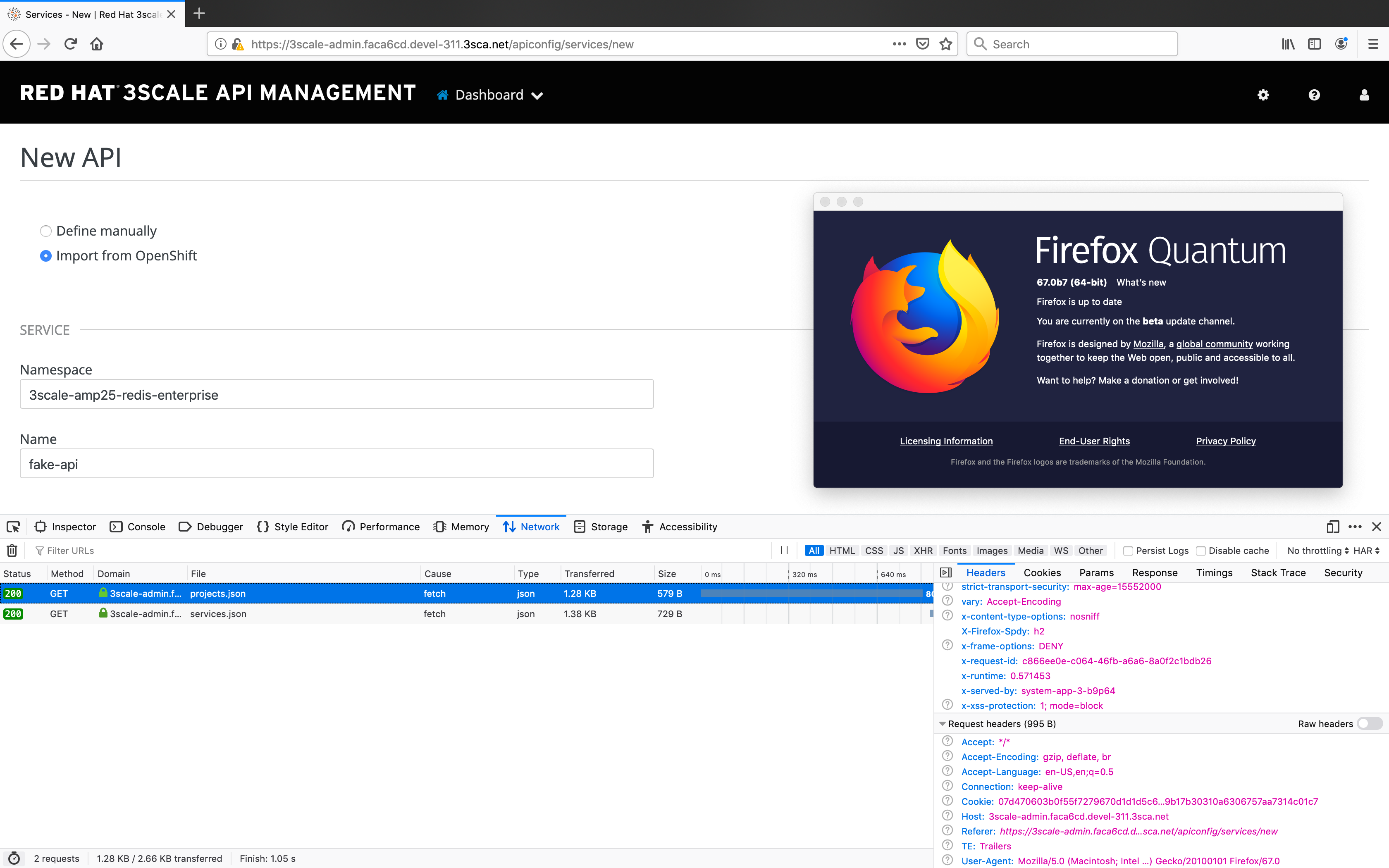Viewport: 1389px width, 868px height.
Task: Open 3scale settings gear icon
Action: tap(1263, 95)
